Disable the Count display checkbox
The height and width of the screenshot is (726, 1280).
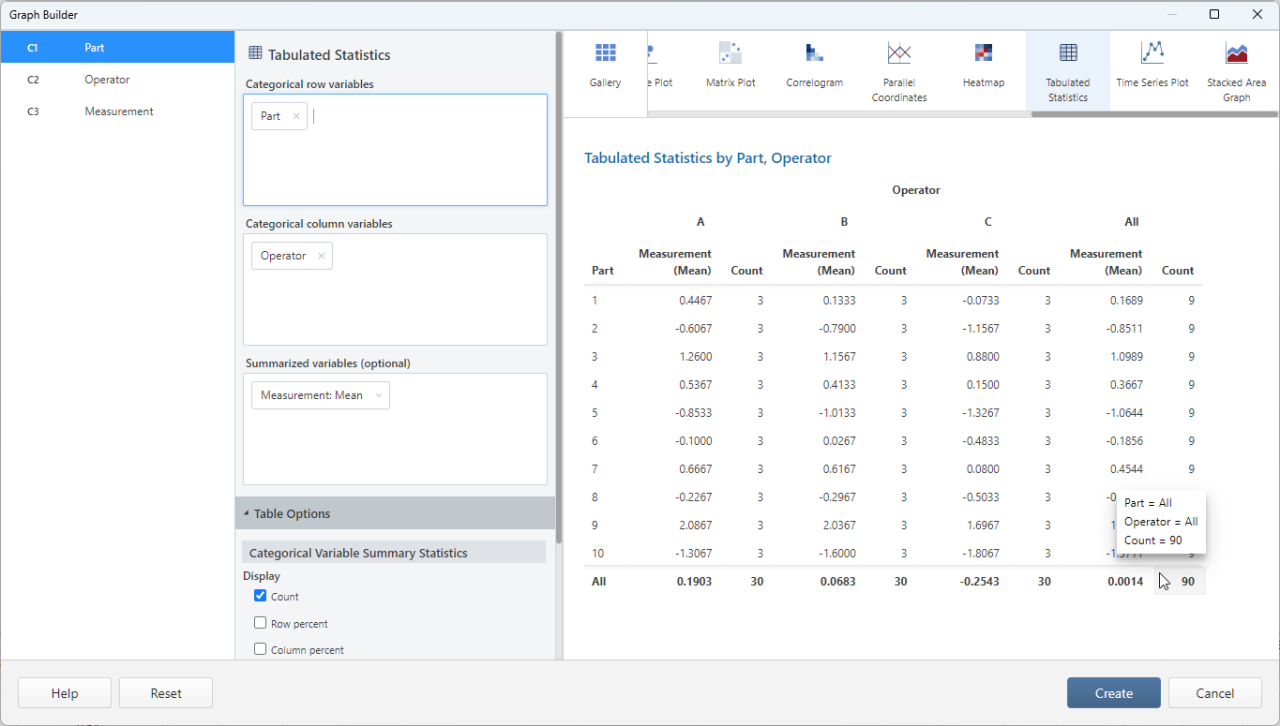(x=261, y=596)
